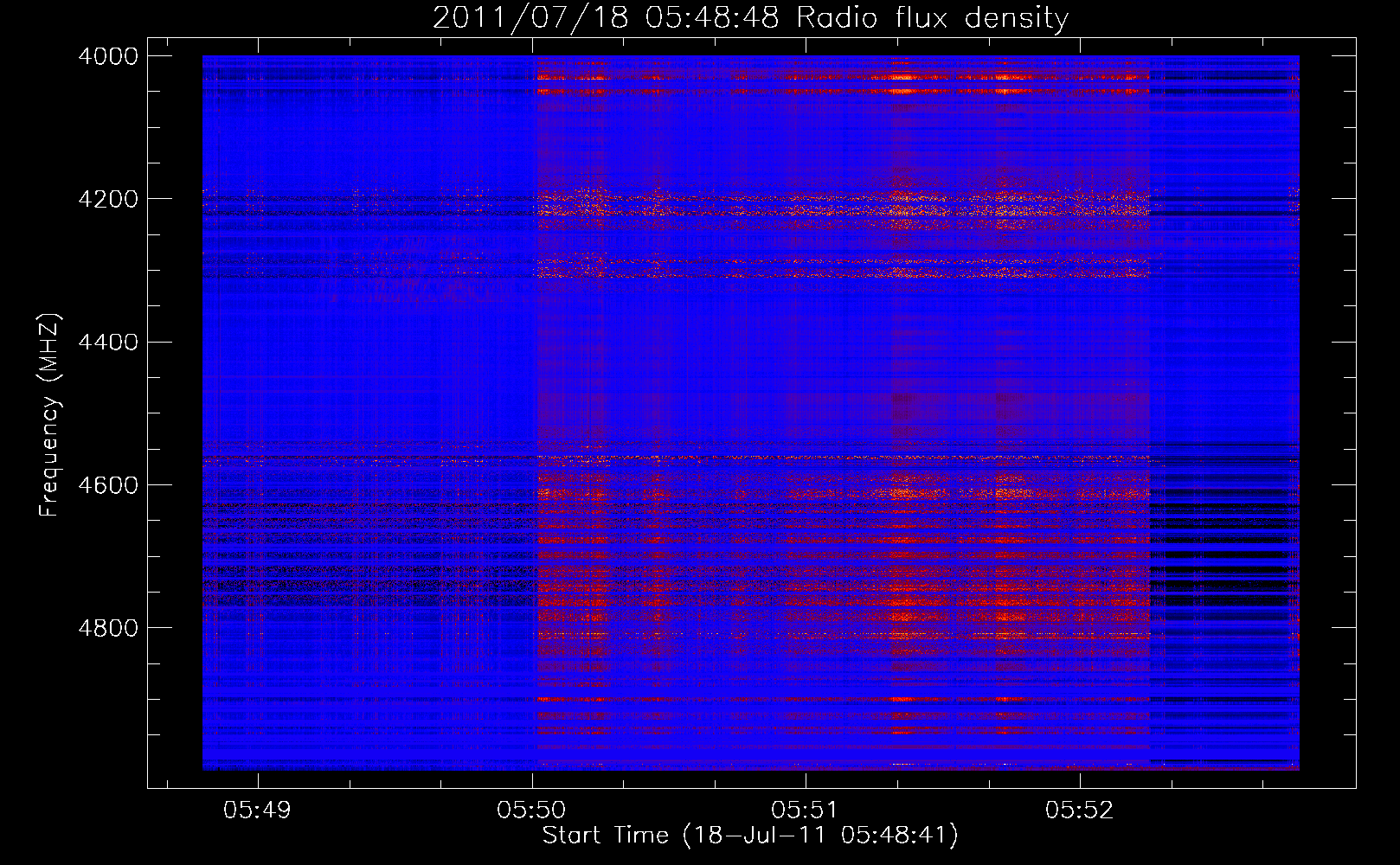Click the '05:52' time axis label

tap(1080, 810)
